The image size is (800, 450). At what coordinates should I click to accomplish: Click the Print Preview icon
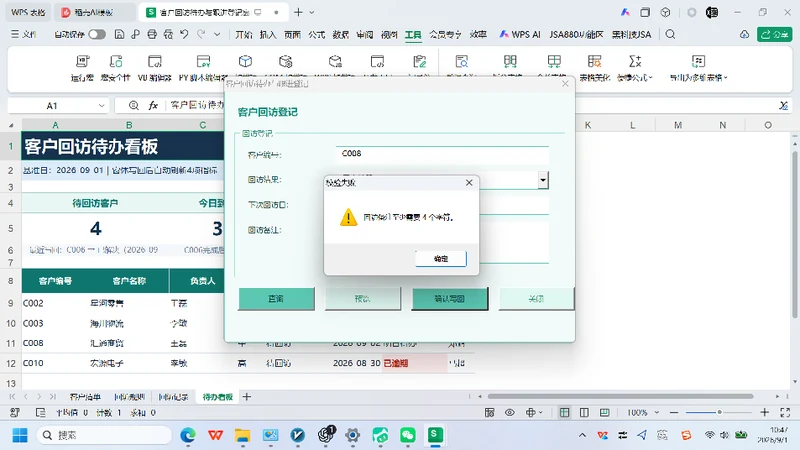point(168,34)
